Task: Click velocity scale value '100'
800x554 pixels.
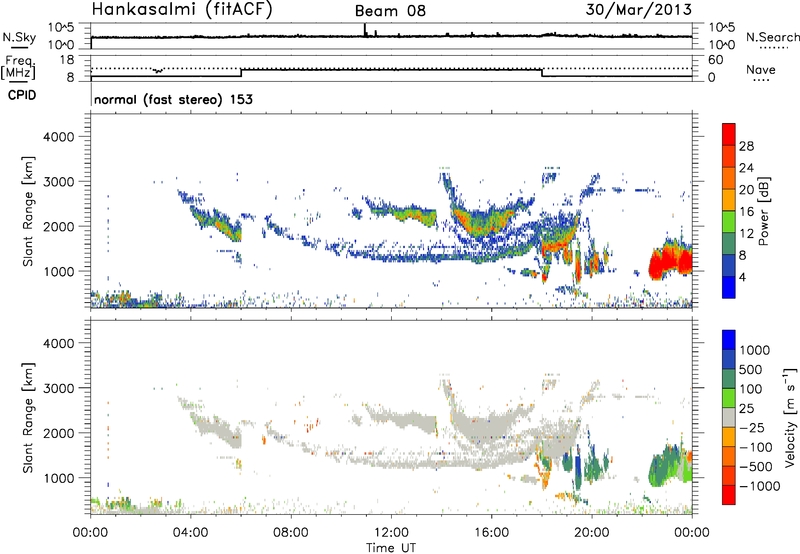Action: coord(751,389)
